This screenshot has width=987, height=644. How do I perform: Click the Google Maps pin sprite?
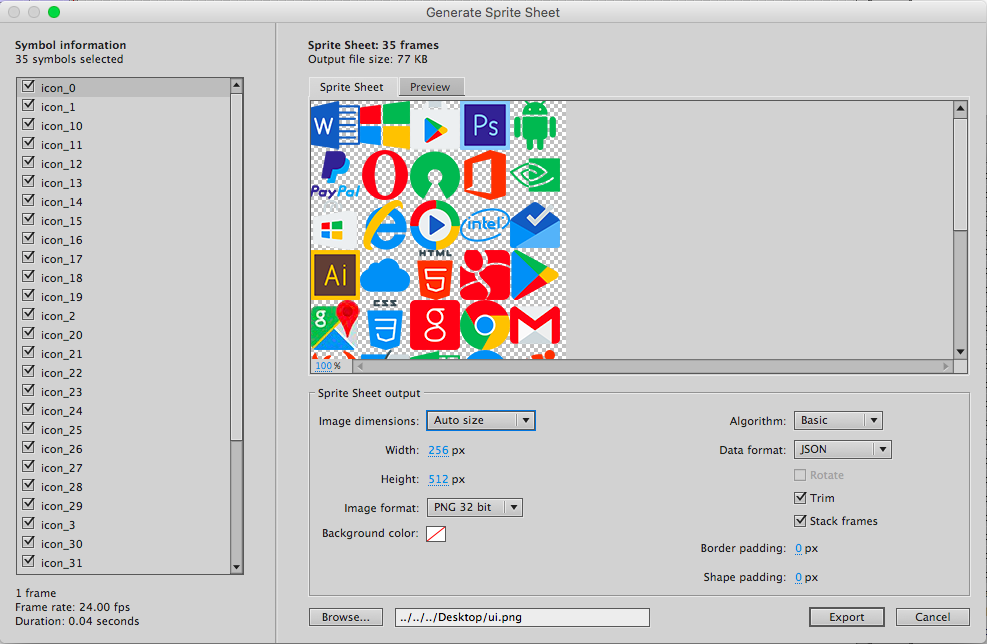(335, 325)
